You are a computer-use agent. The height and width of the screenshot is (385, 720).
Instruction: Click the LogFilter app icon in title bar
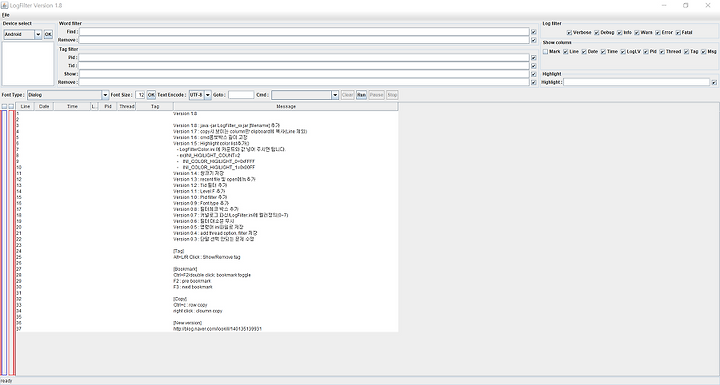tap(5, 5)
